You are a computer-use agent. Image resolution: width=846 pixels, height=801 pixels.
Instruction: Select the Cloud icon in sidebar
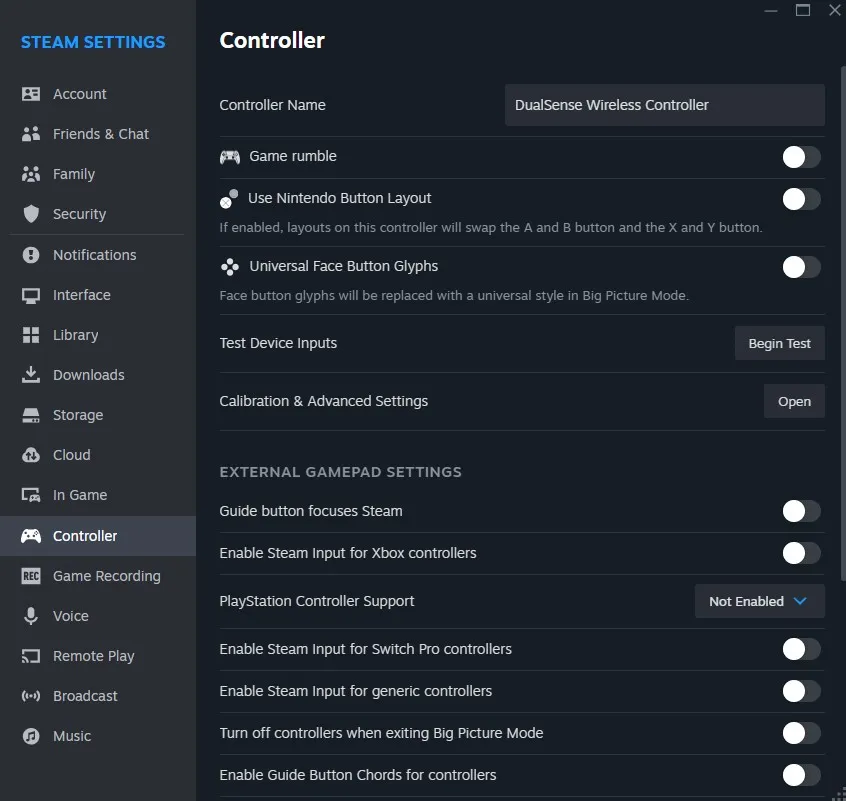pos(31,455)
